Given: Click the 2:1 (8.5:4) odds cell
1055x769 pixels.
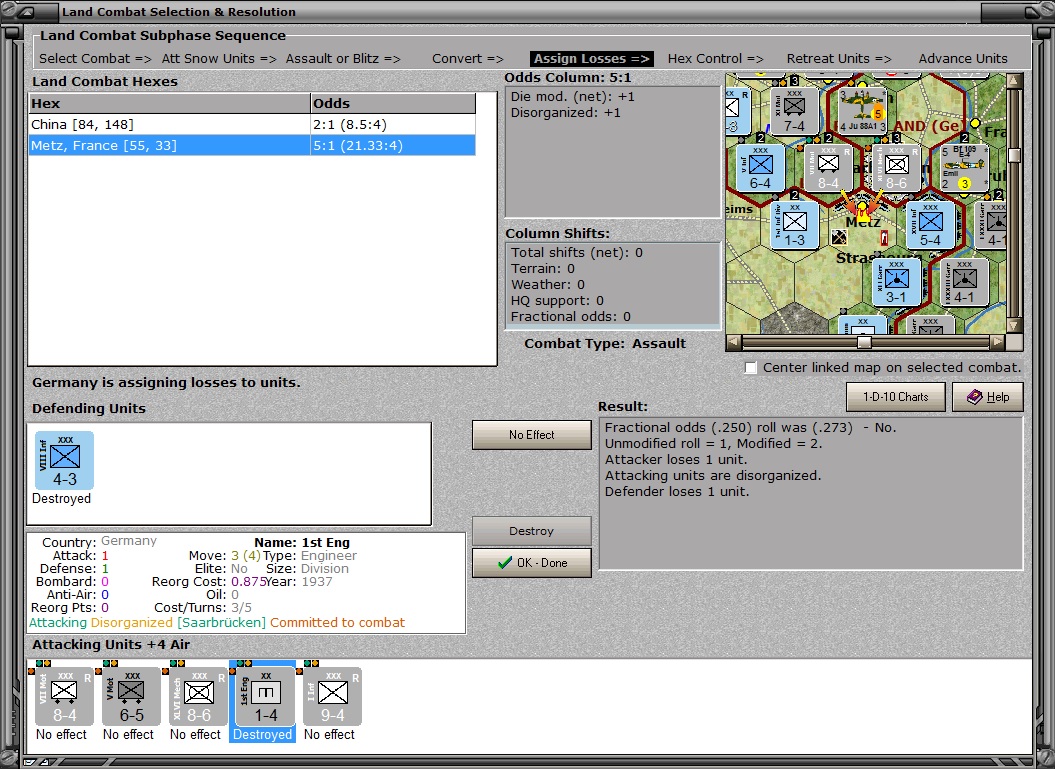Looking at the screenshot, I should pos(393,124).
